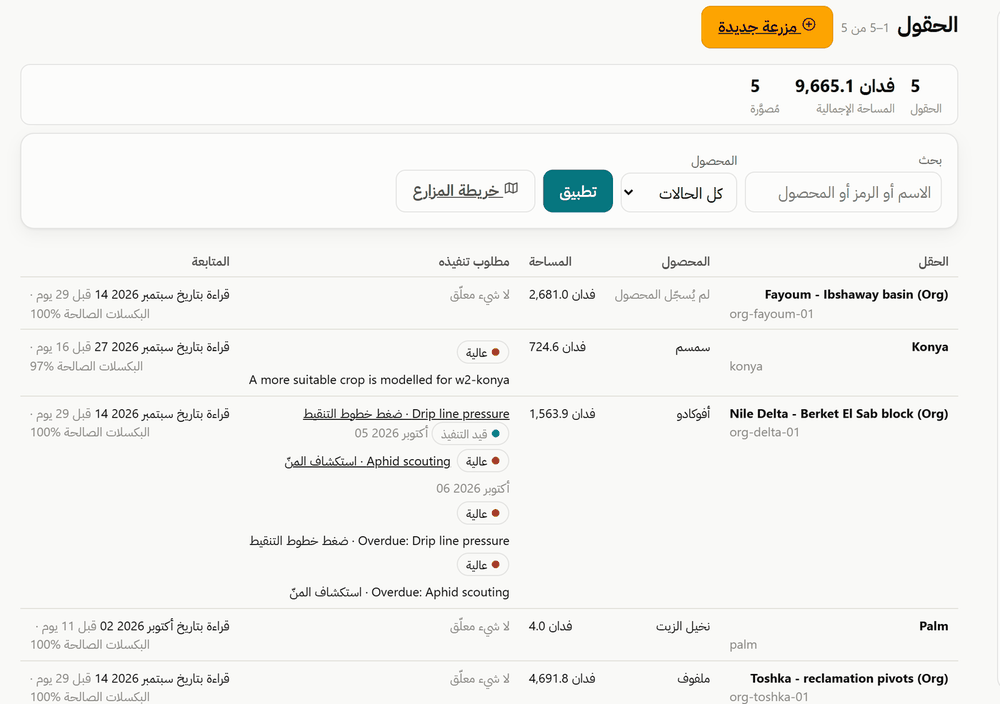Image resolution: width=1000 pixels, height=704 pixels.
Task: Focus the search field الاسم أو الرمز أو المحصول
Action: point(842,193)
